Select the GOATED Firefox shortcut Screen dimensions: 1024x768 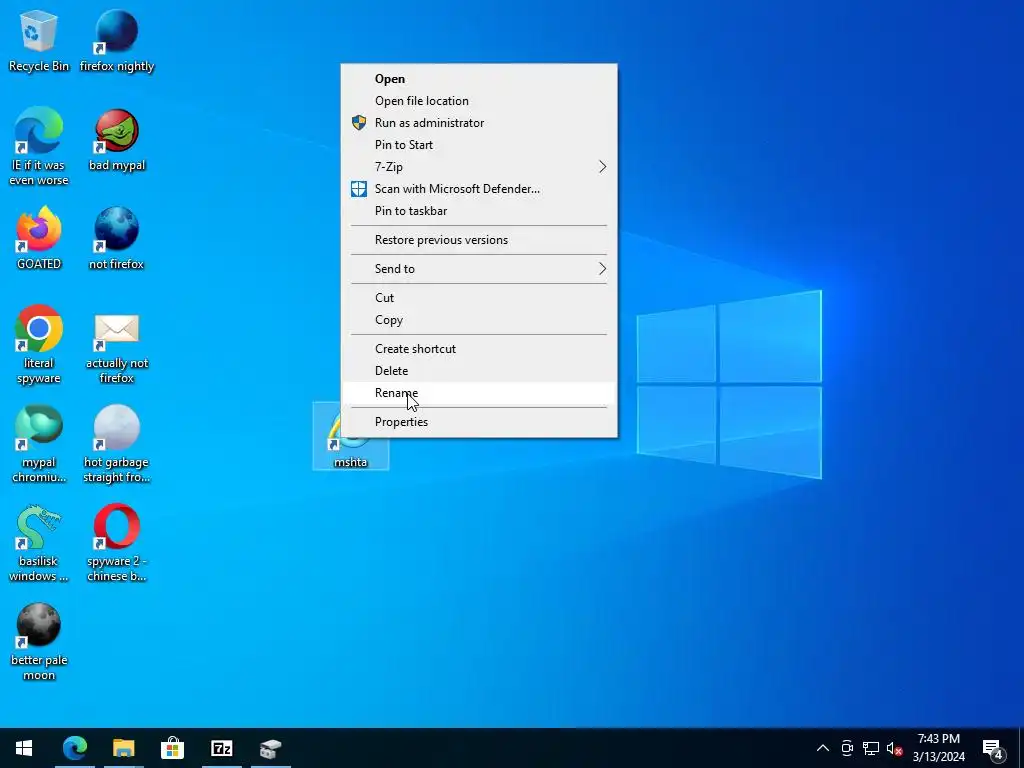click(39, 238)
